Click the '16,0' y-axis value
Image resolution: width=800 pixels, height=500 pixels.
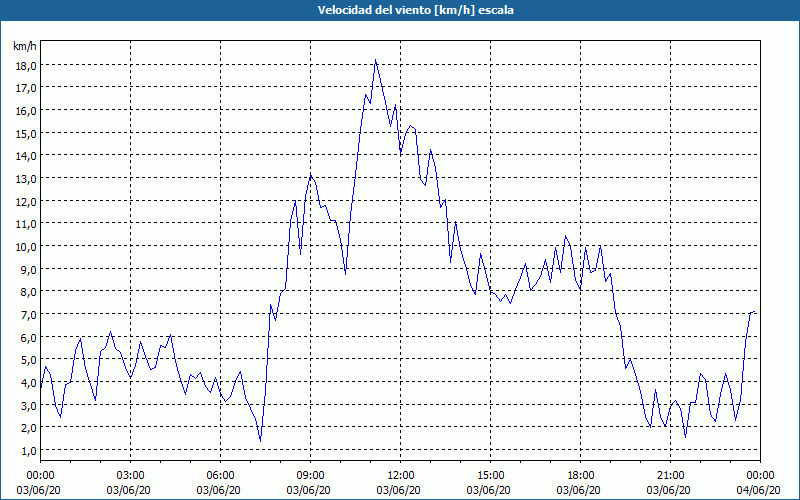pyautogui.click(x=27, y=111)
